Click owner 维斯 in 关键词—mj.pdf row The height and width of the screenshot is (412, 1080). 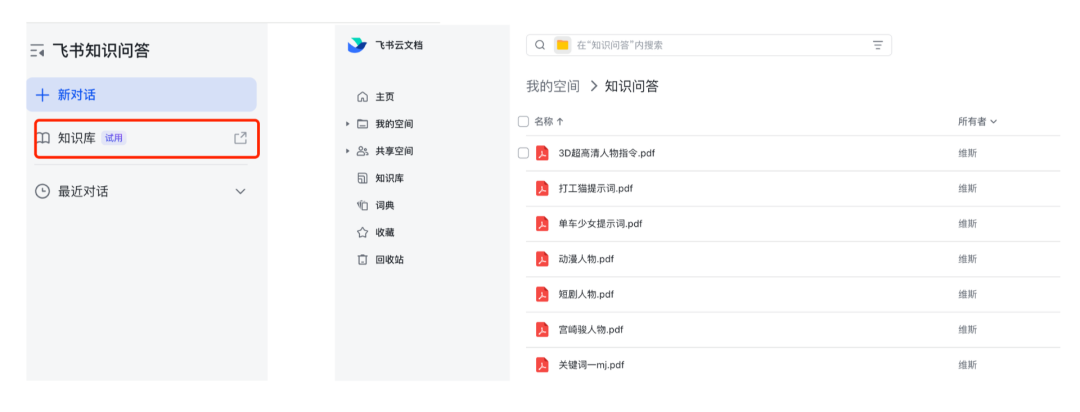point(967,364)
